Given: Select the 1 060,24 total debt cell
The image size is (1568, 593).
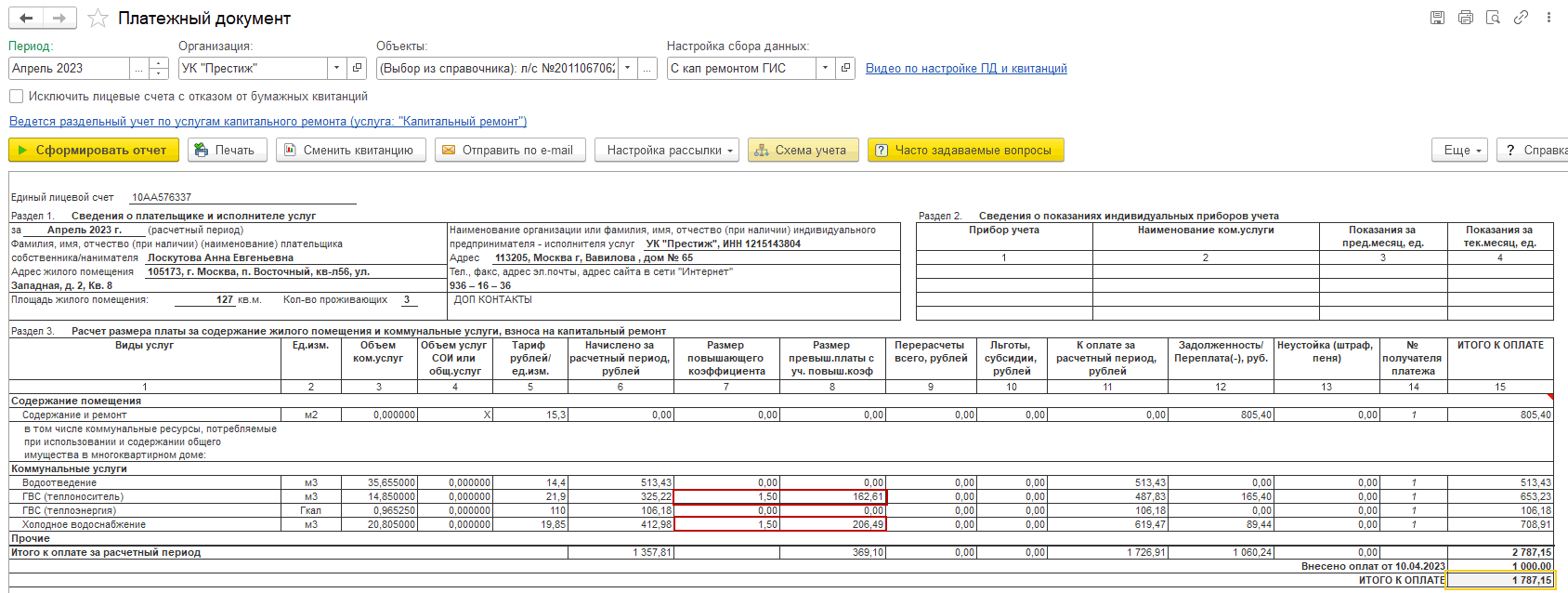Looking at the screenshot, I should 1221,552.
